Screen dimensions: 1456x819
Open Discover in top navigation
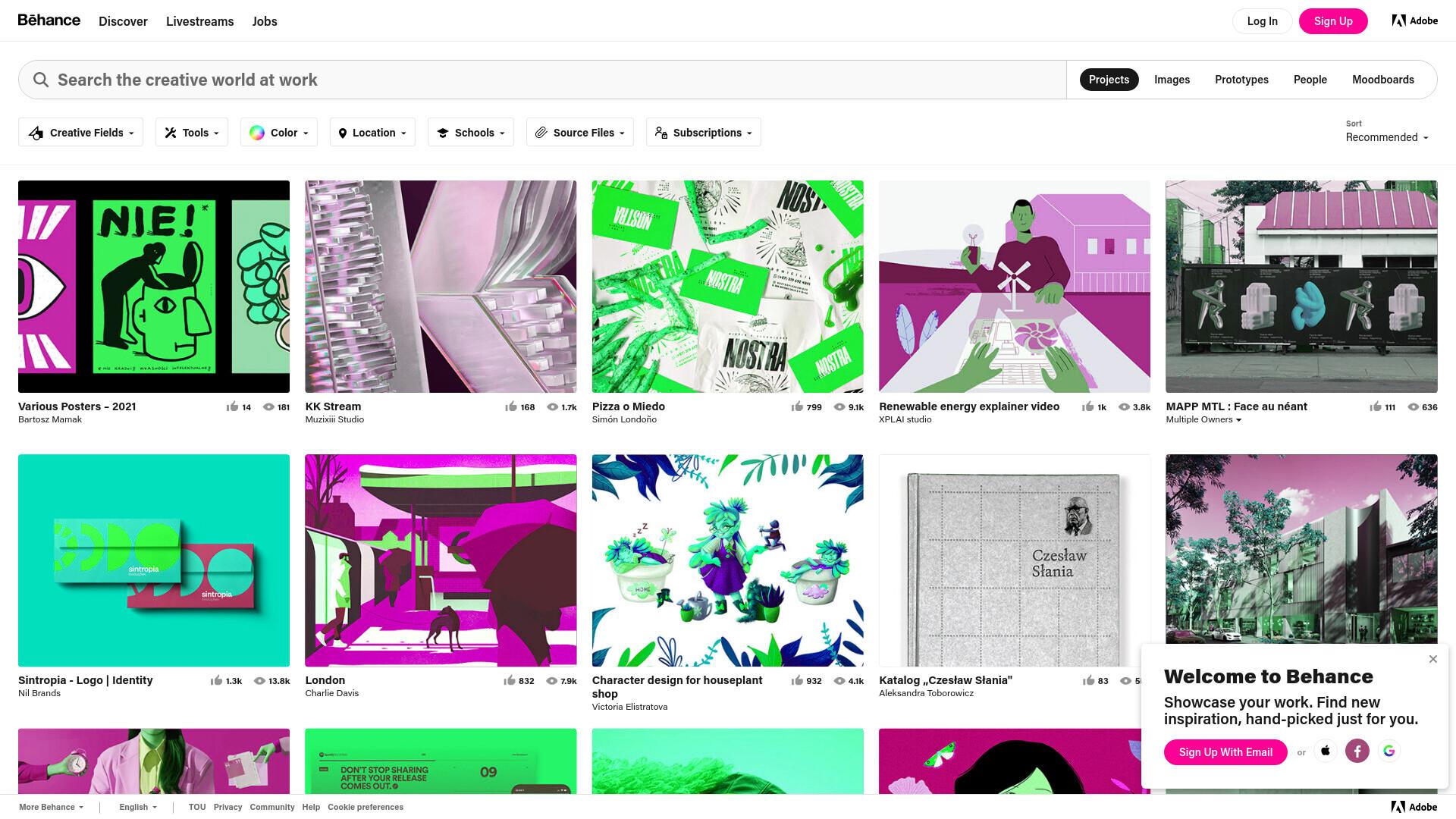click(123, 21)
